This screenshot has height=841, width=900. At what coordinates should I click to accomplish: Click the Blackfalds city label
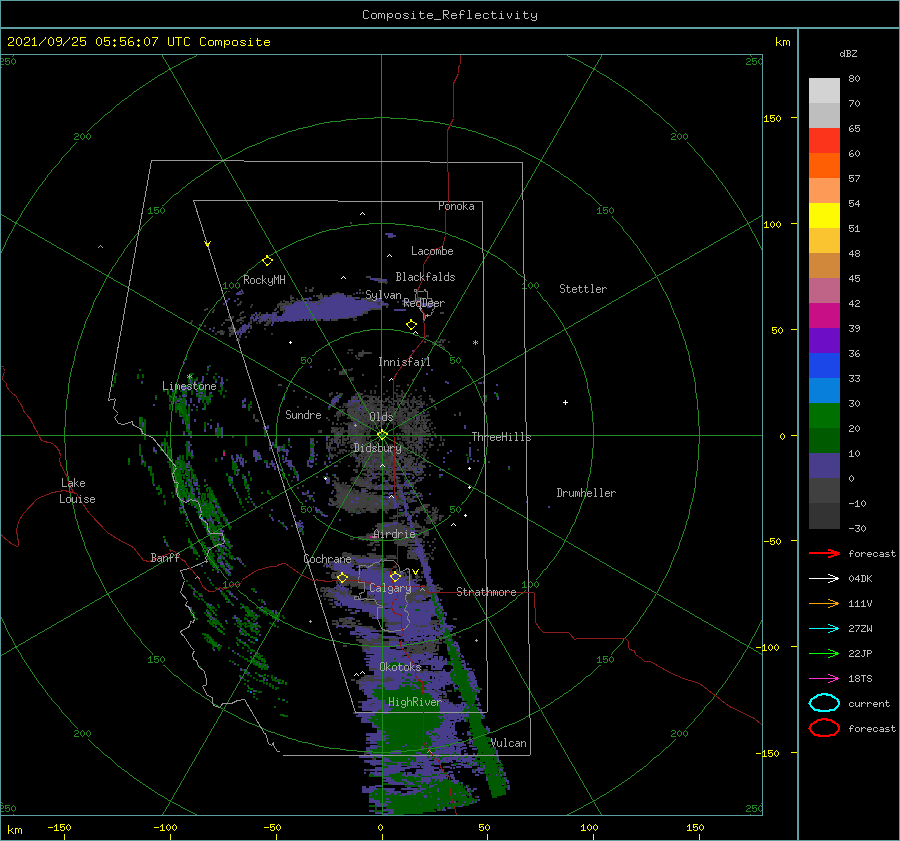pyautogui.click(x=425, y=277)
